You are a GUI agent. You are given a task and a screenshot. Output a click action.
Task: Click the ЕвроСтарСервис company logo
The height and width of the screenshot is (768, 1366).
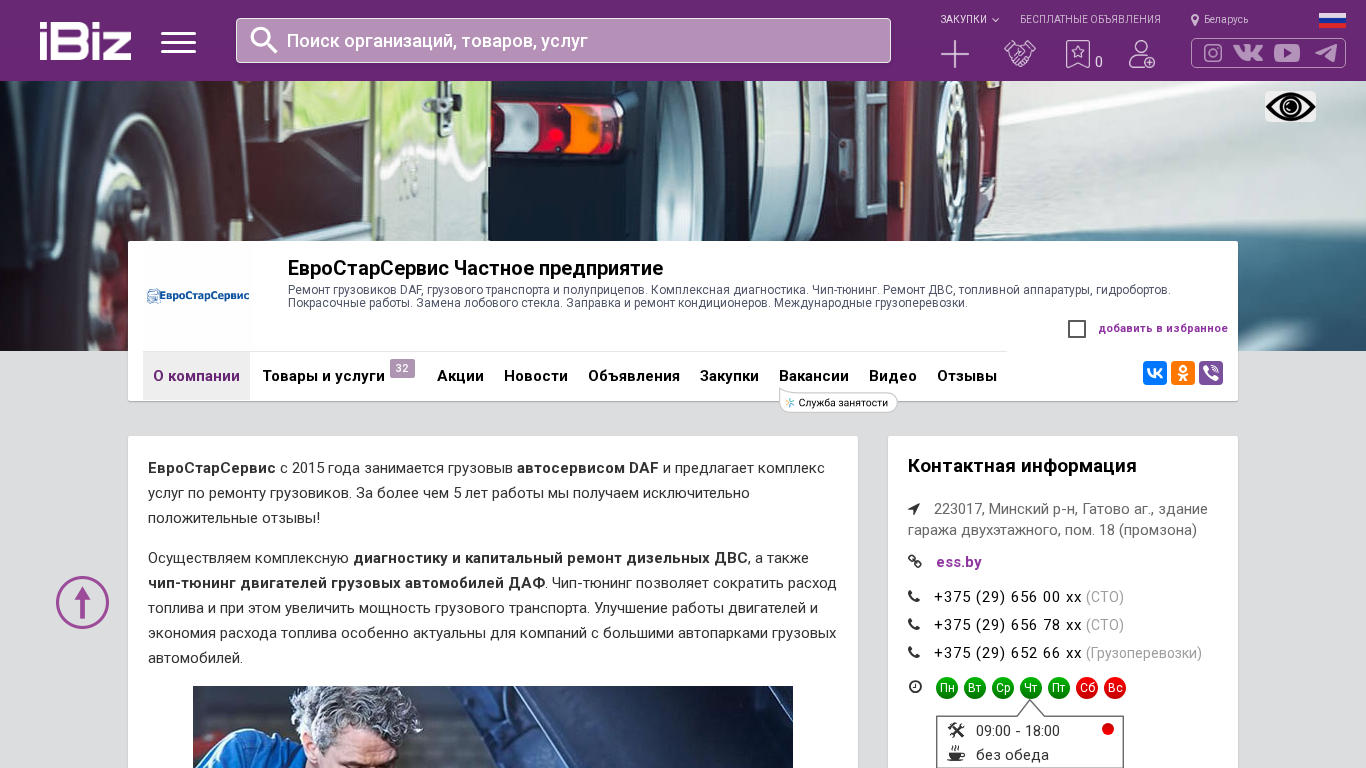tap(198, 296)
